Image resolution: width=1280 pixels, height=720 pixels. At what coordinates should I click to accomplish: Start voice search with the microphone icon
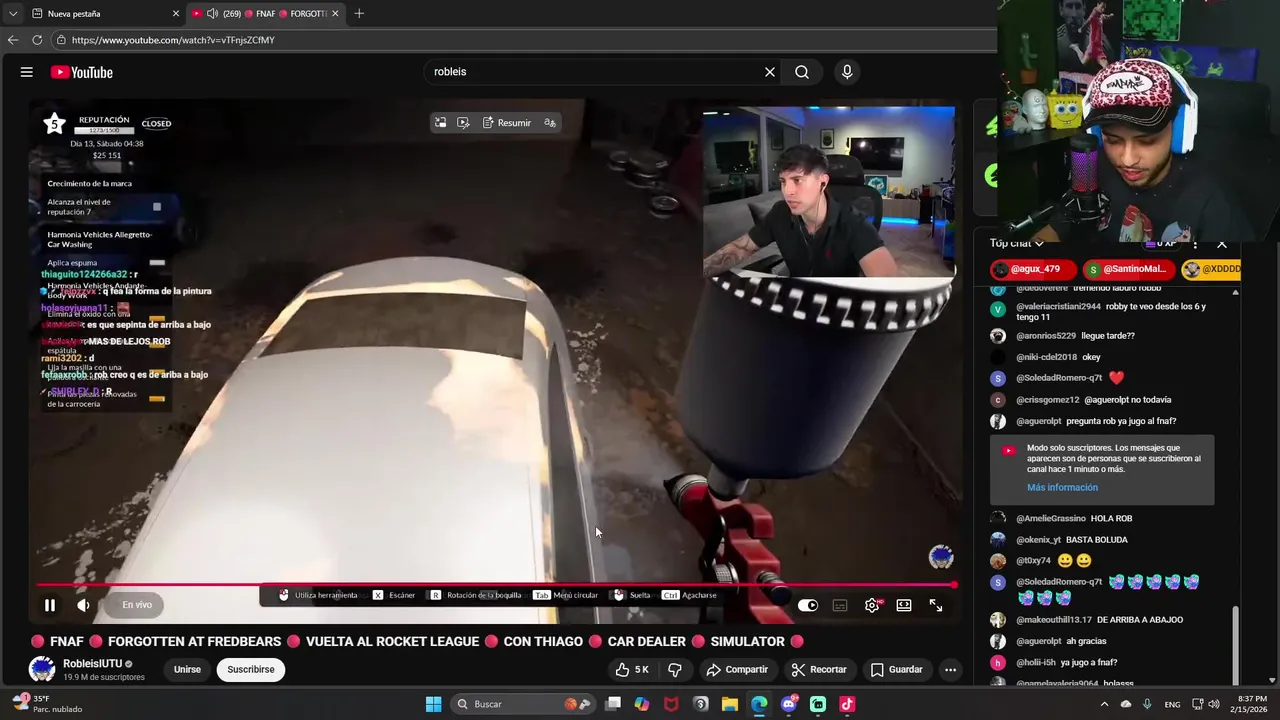[x=847, y=72]
